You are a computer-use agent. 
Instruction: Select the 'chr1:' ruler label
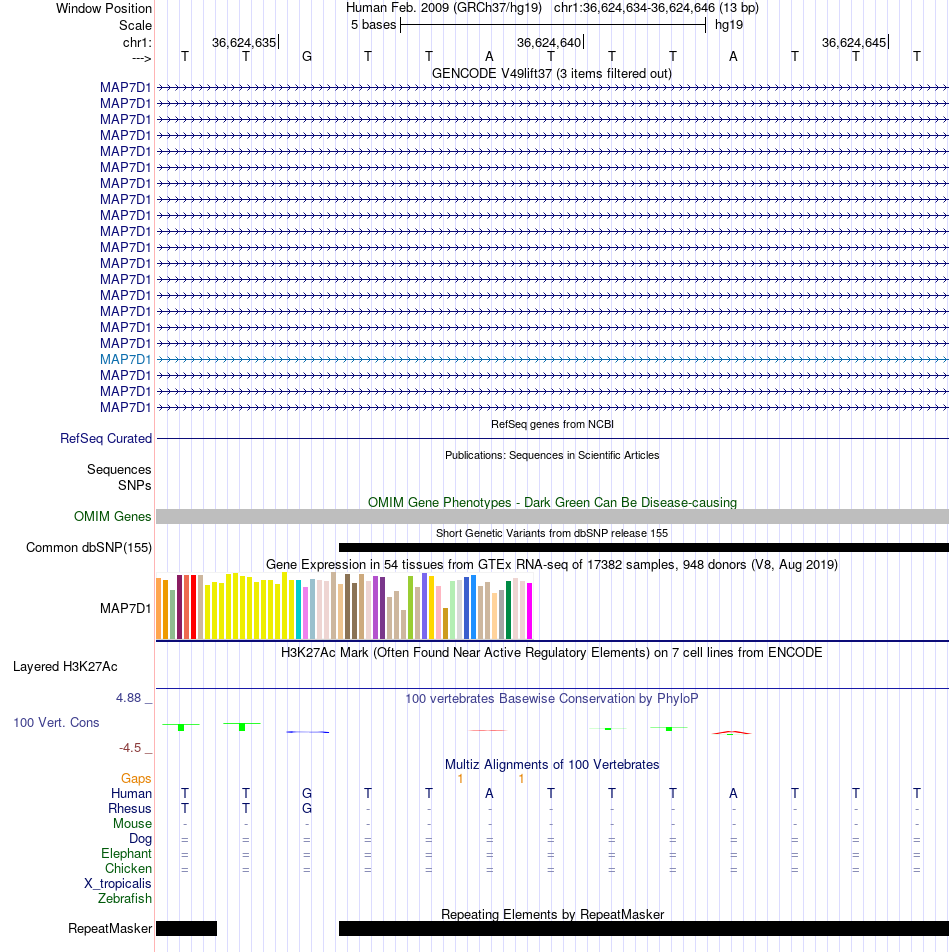(137, 42)
